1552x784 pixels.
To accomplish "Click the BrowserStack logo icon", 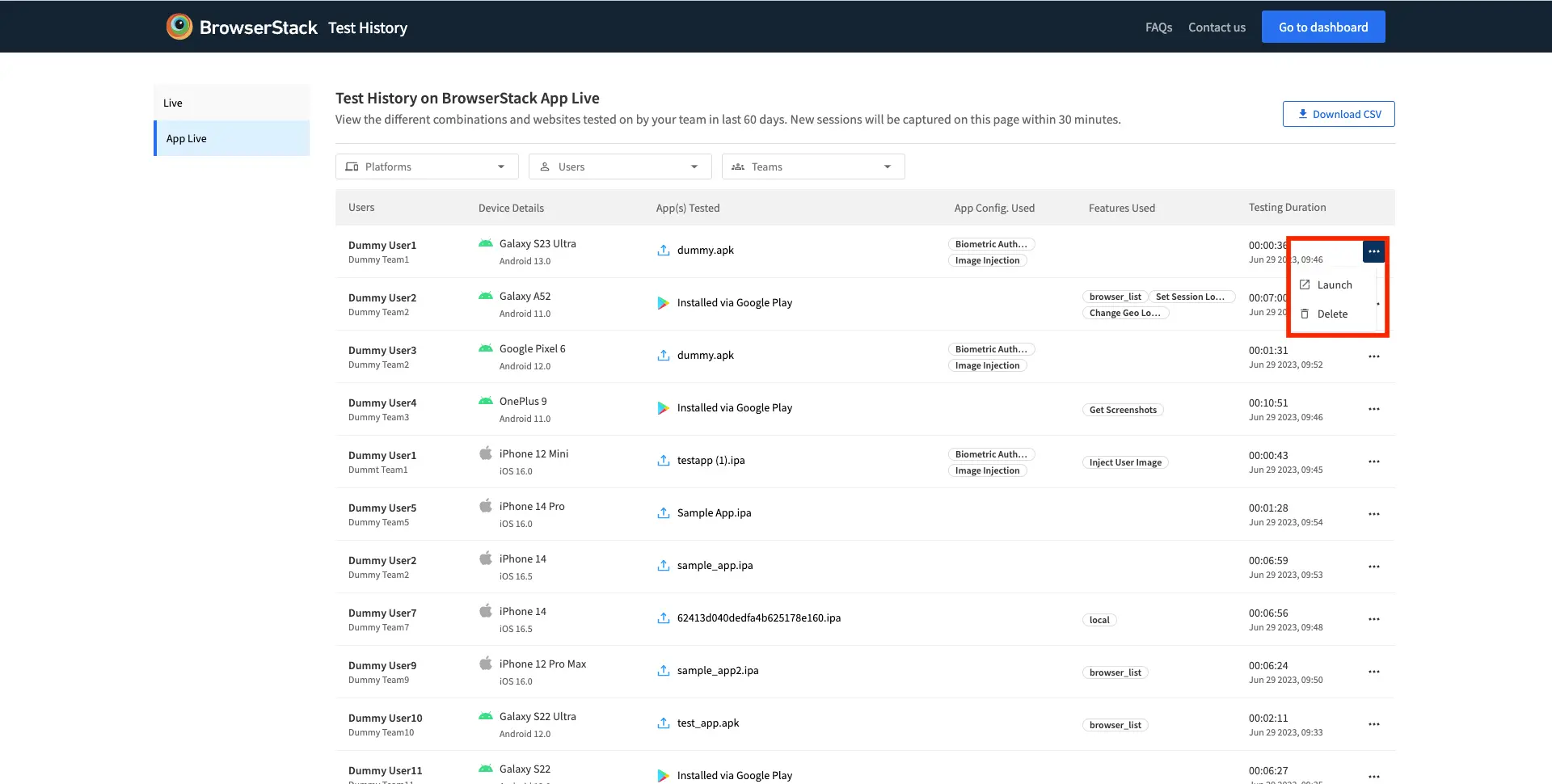I will 179,27.
